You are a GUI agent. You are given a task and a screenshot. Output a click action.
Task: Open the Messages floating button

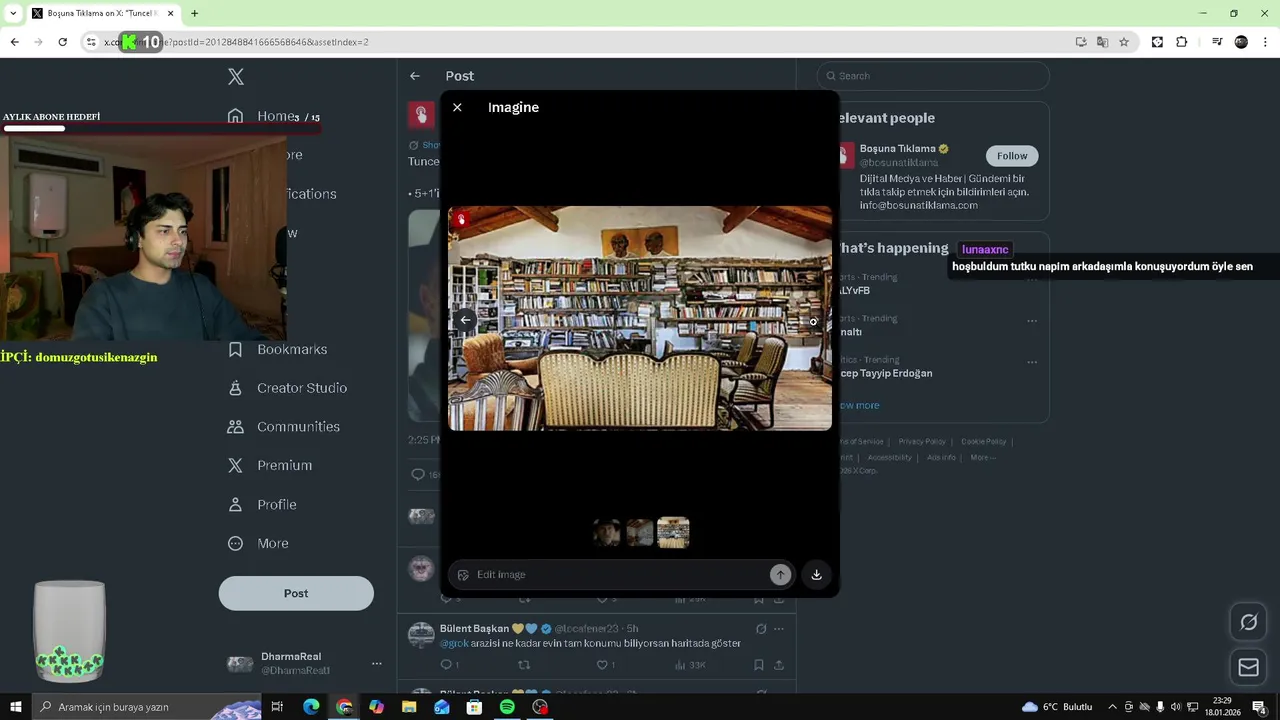pos(1248,667)
